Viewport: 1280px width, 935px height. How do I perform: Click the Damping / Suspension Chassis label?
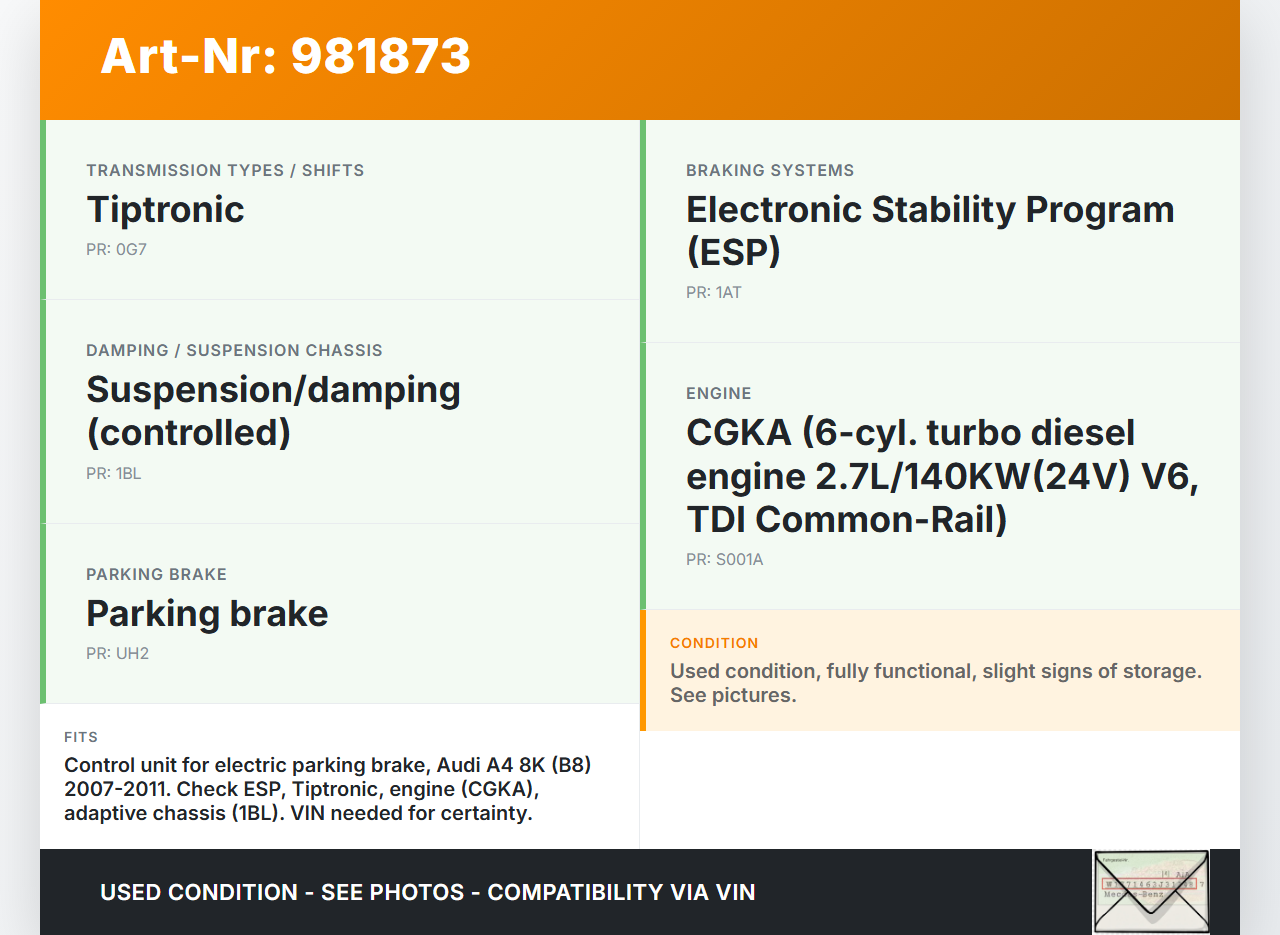pos(234,350)
